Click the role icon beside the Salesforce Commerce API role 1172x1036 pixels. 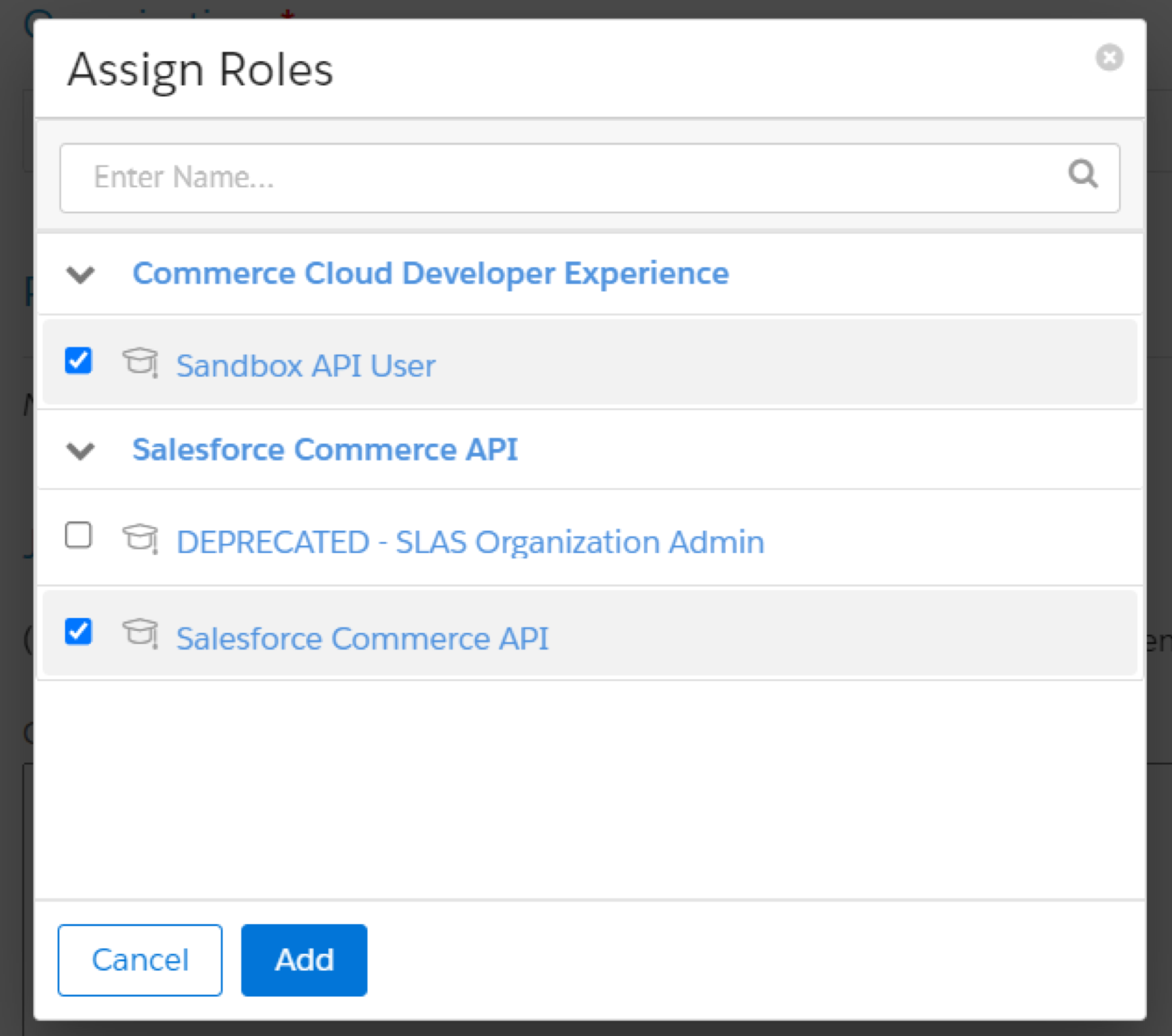tap(140, 634)
